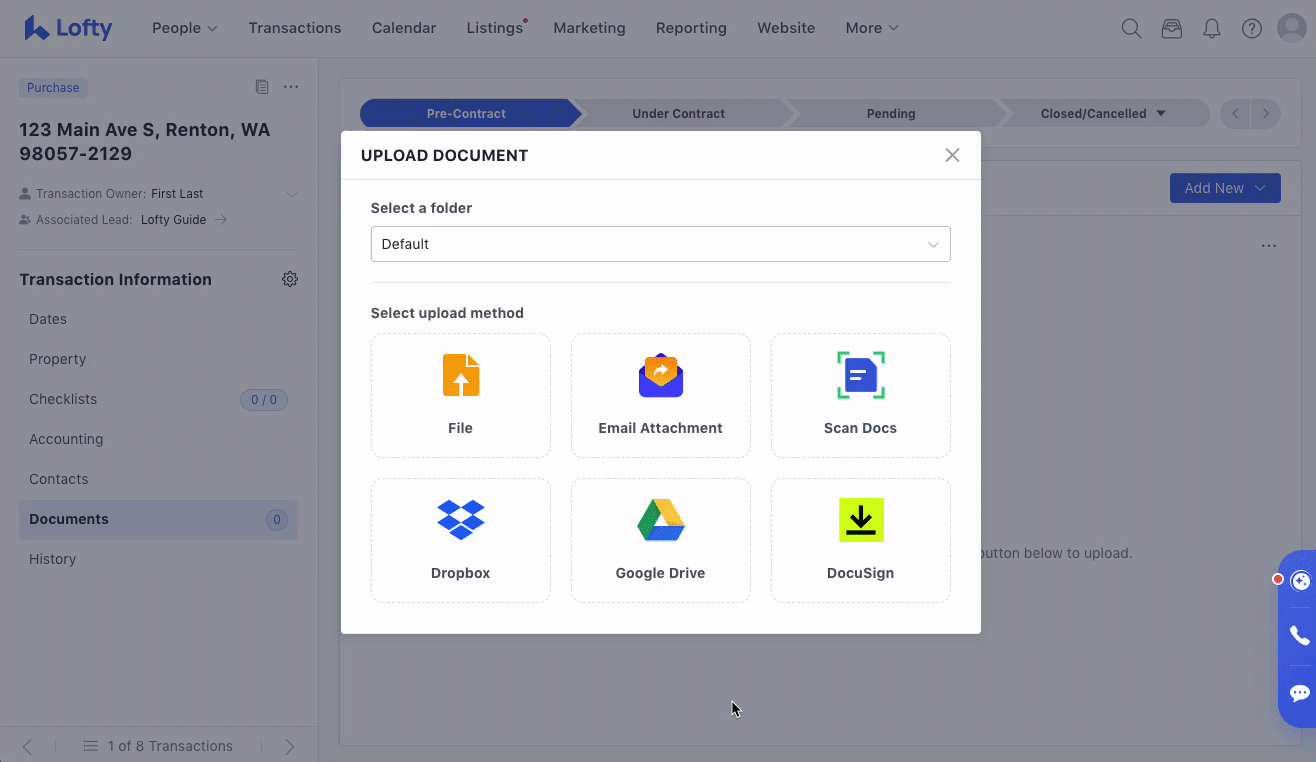Click the address 123 Main Ave S heading
The height and width of the screenshot is (762, 1316).
145,141
